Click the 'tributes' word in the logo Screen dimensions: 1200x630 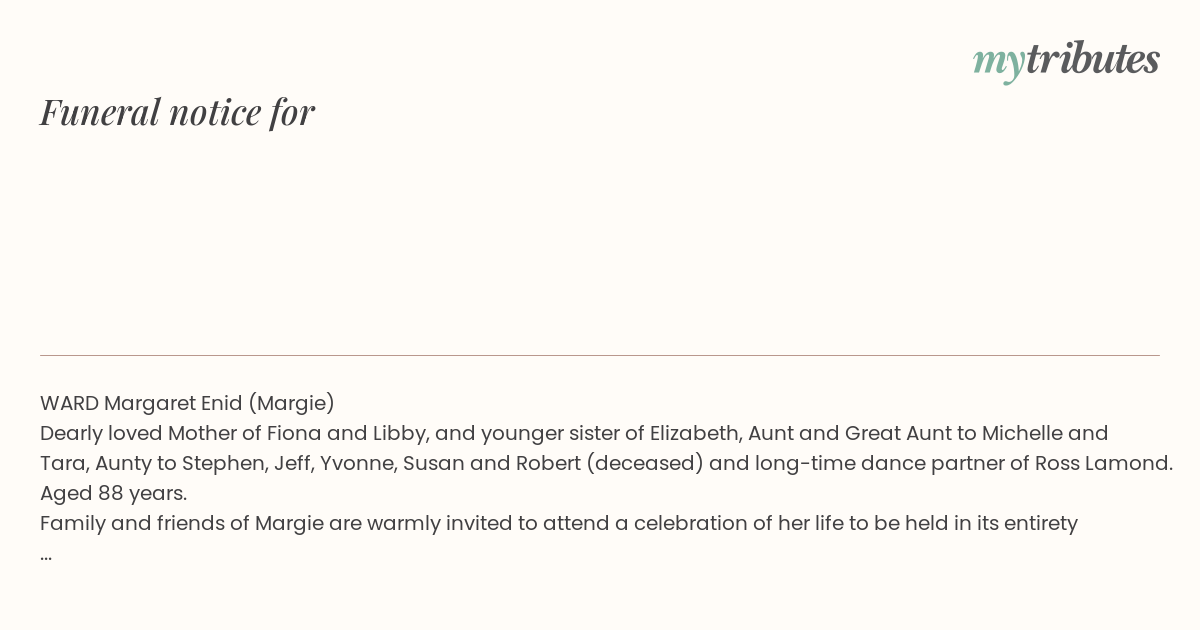(1092, 59)
